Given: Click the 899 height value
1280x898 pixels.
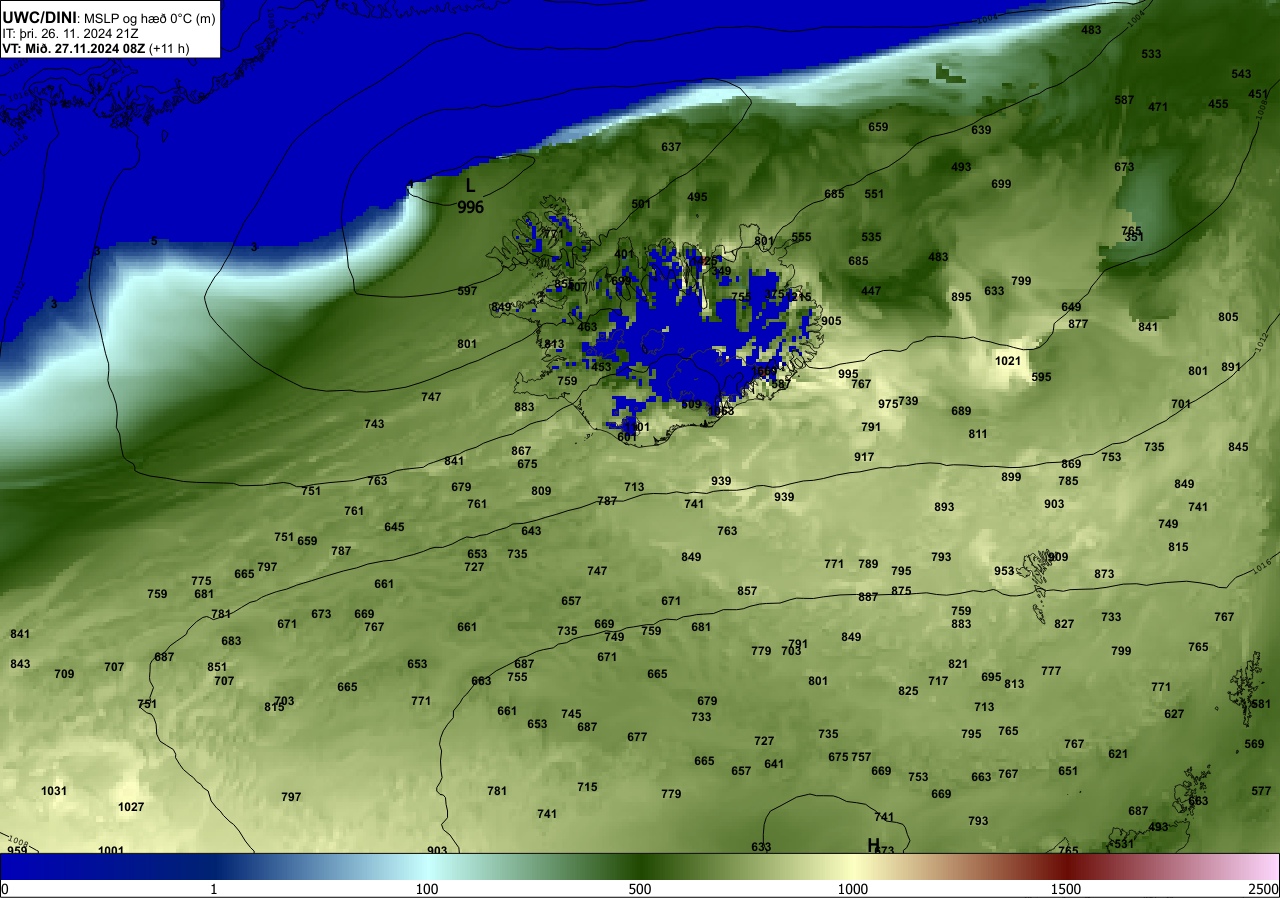Looking at the screenshot, I should (1011, 477).
